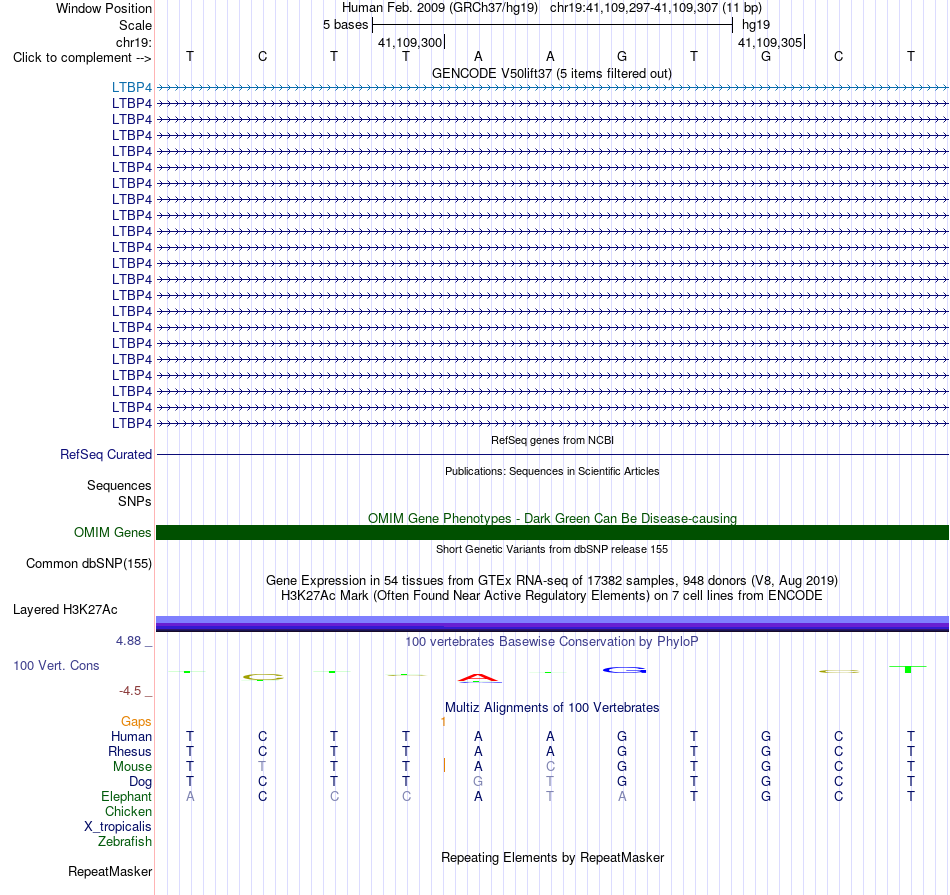Click the blue G conservation logo glyph
This screenshot has width=950, height=895.
pos(624,670)
